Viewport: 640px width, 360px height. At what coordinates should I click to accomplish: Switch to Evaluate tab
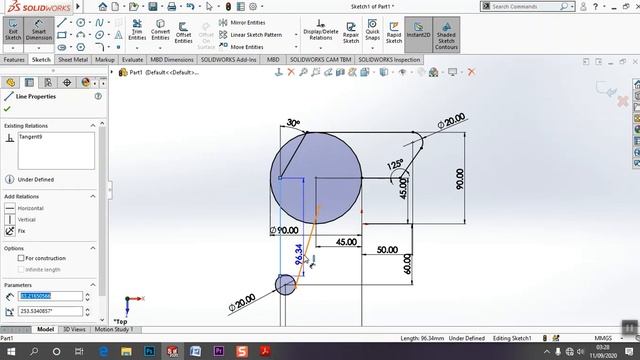click(133, 60)
